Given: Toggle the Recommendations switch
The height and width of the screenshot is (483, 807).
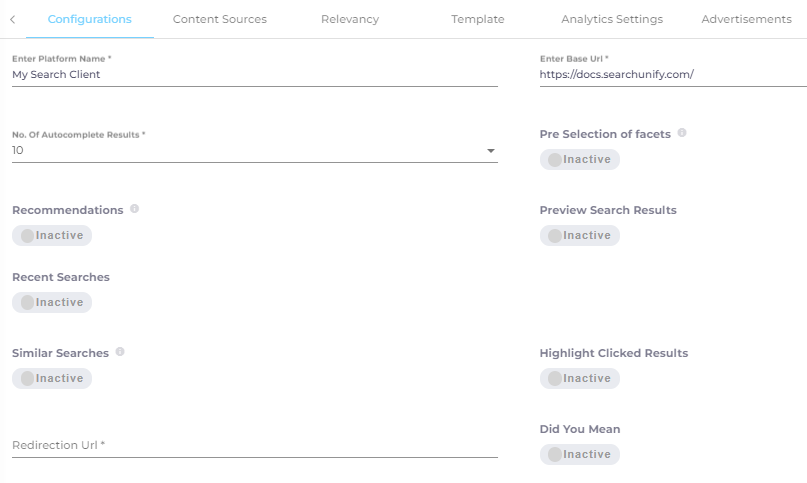Looking at the screenshot, I should click(52, 235).
